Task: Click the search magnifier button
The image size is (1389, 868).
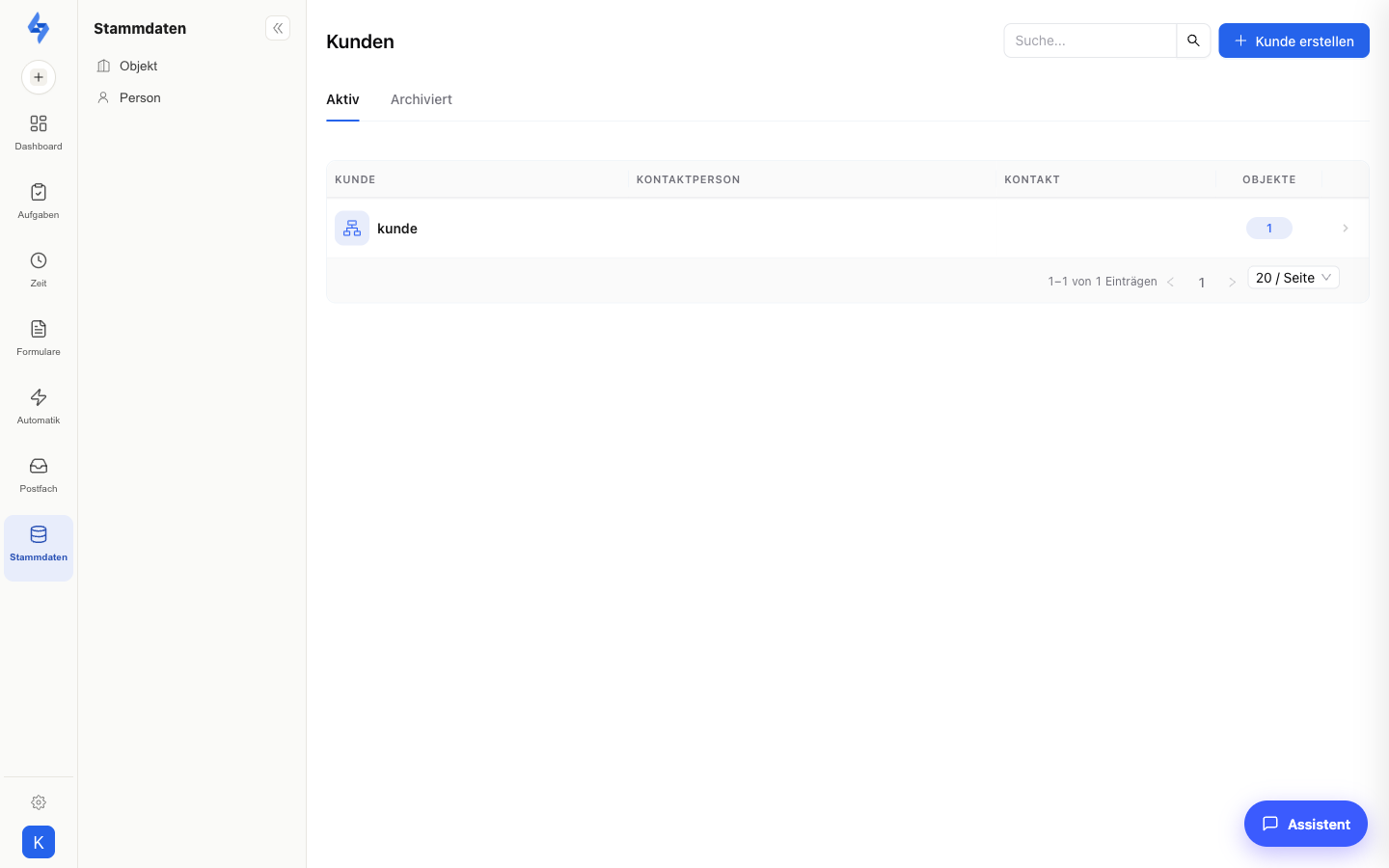Action: [1193, 41]
